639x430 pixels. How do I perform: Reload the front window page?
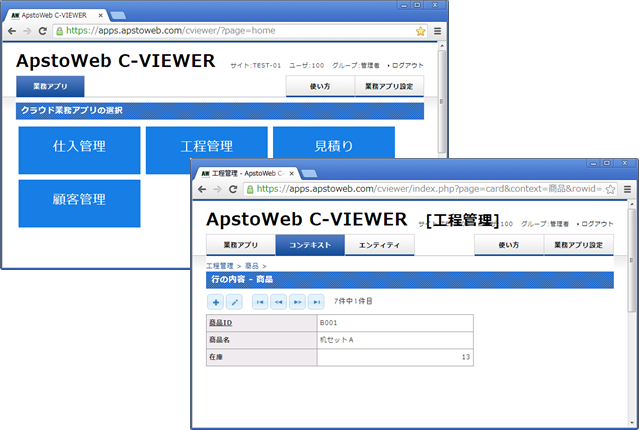click(x=233, y=189)
